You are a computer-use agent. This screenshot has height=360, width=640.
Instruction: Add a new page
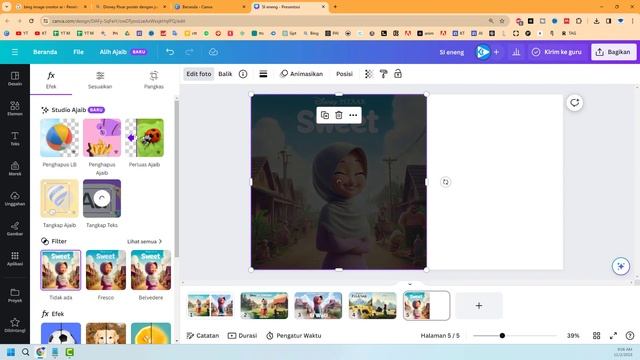point(479,305)
